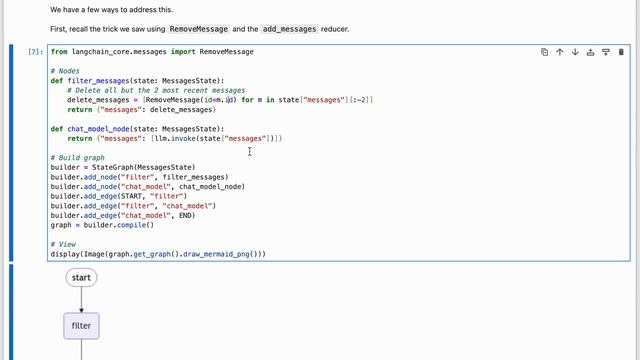Click the add_edge("chat_model", END) line
Screen dimensions: 640x360
[x=123, y=216]
